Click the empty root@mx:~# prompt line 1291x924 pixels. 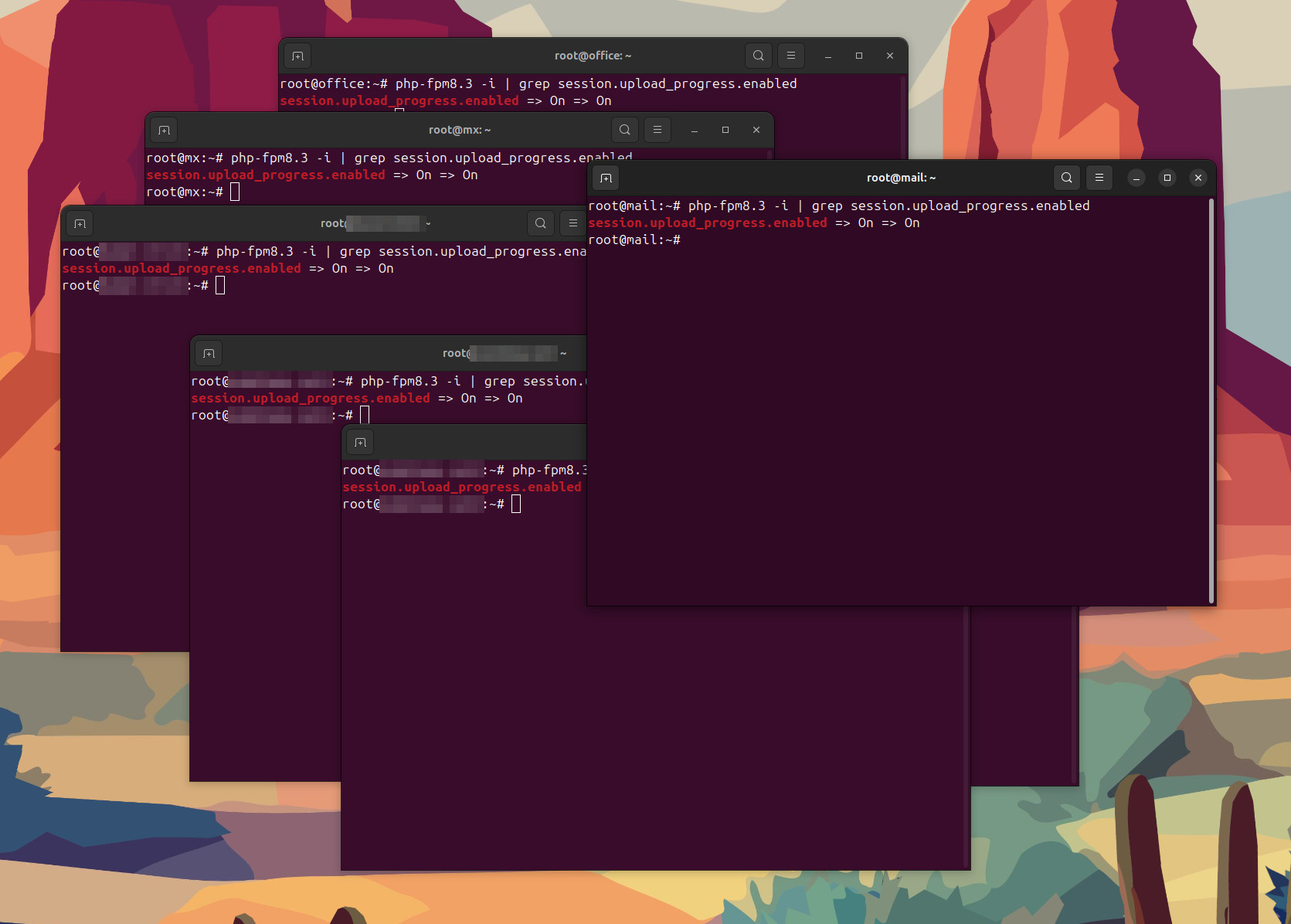193,192
